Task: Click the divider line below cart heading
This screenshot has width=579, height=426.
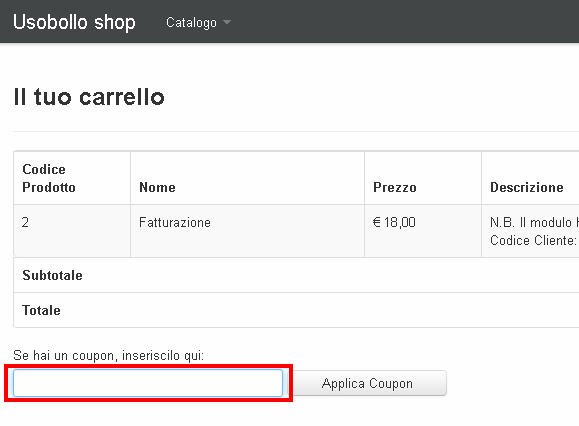Action: tap(296, 131)
